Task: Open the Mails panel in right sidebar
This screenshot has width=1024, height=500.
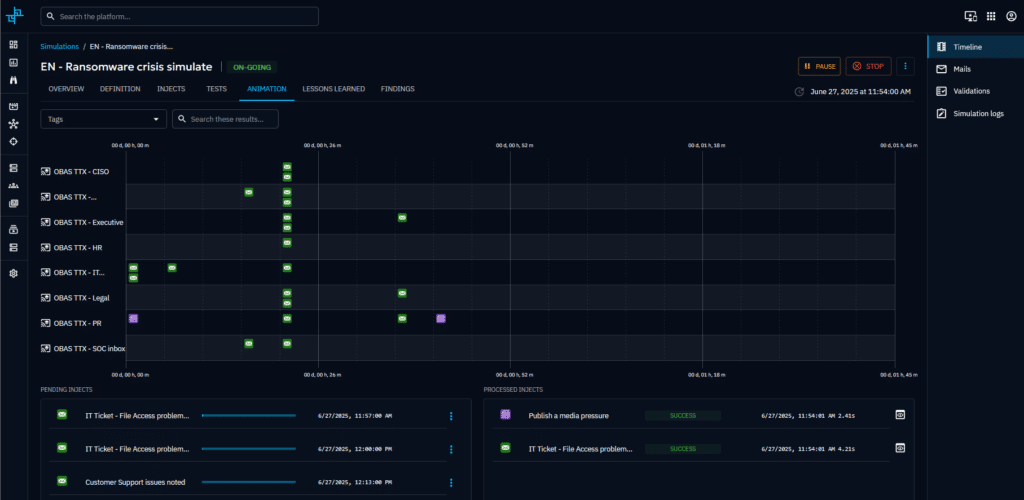Action: (960, 69)
